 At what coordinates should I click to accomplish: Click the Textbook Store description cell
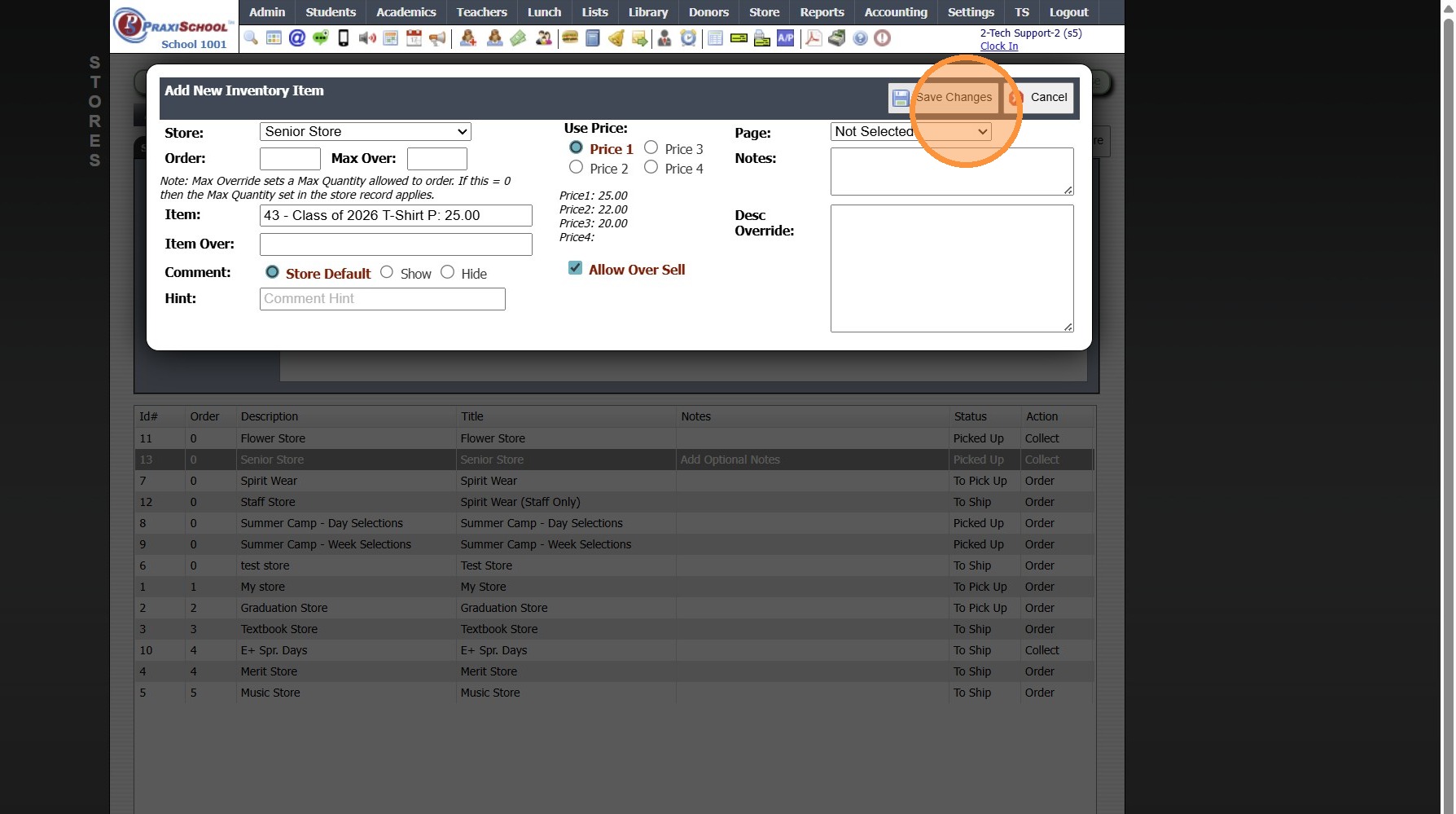[279, 629]
